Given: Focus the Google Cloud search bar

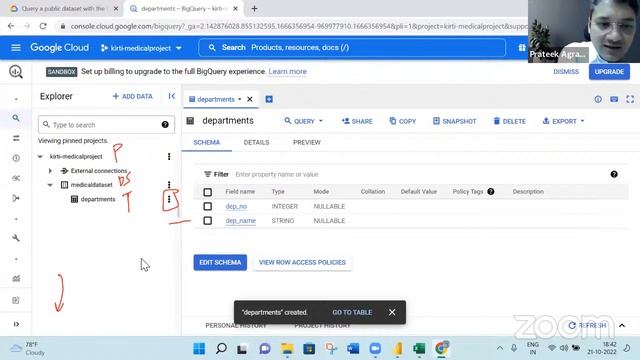Looking at the screenshot, I should (x=352, y=48).
